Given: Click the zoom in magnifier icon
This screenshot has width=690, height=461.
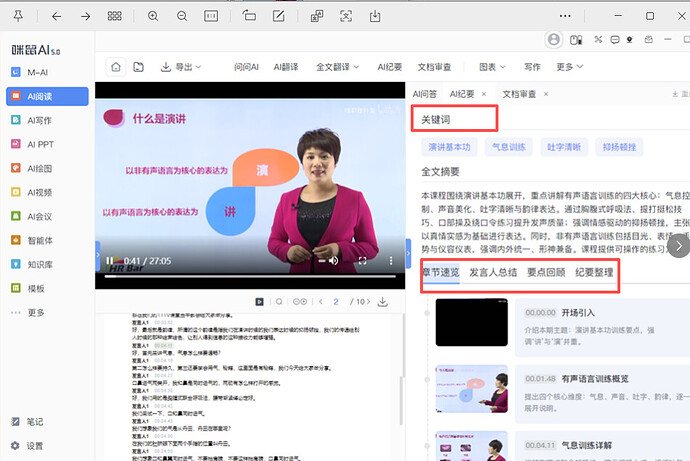Looking at the screenshot, I should [153, 17].
